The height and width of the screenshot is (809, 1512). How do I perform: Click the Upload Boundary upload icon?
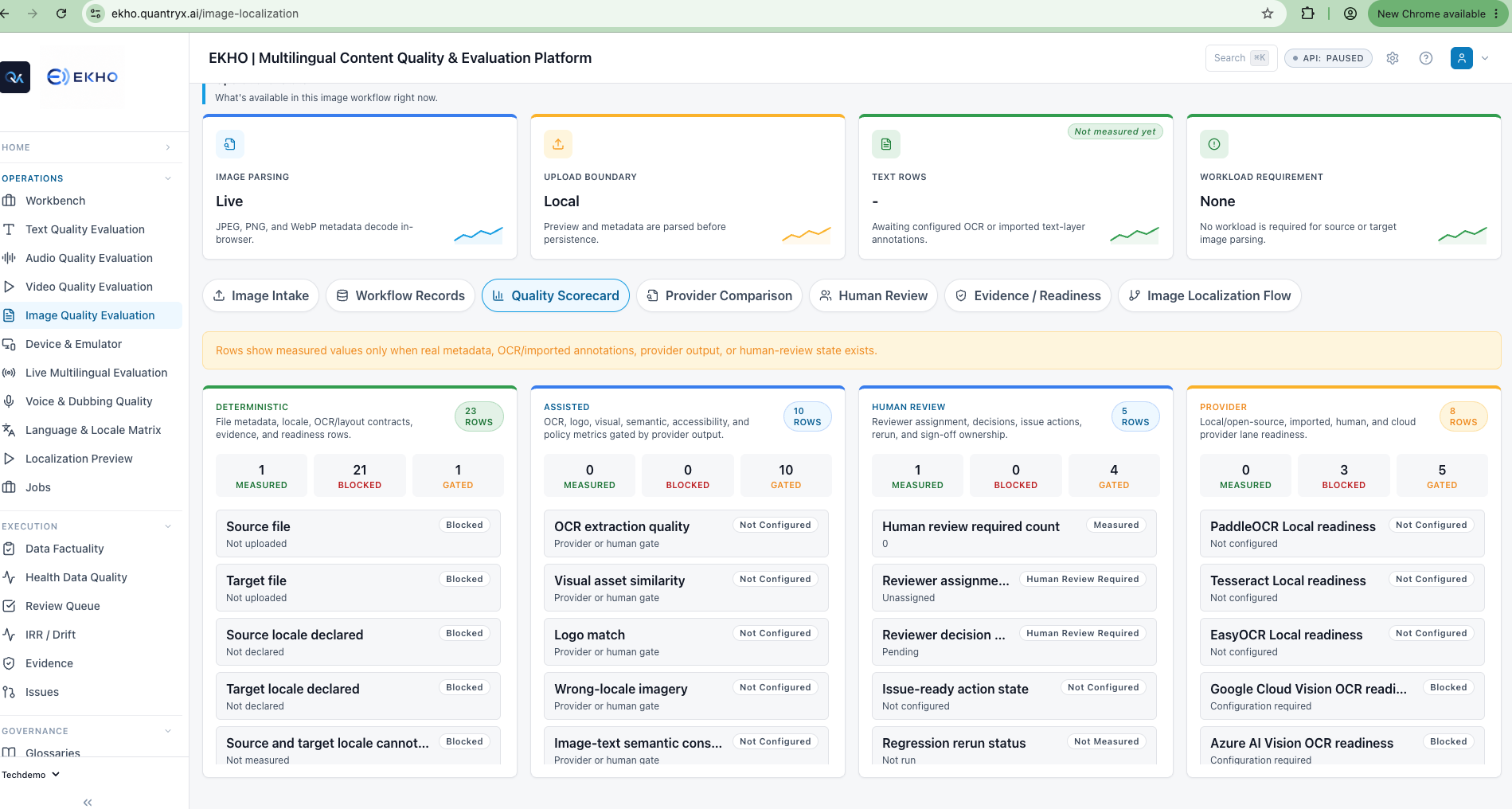(558, 144)
